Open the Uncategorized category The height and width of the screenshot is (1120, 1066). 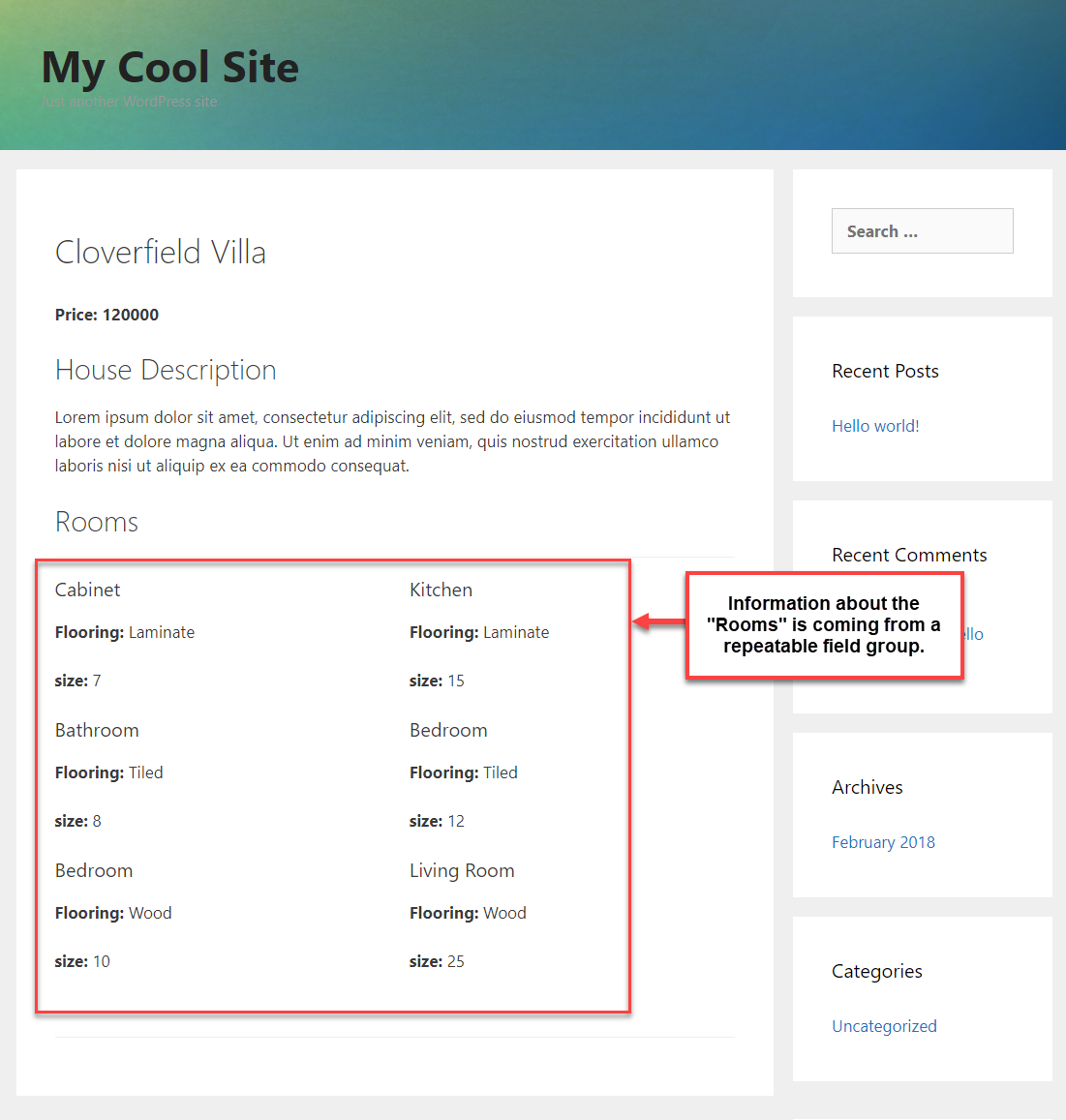(884, 1026)
